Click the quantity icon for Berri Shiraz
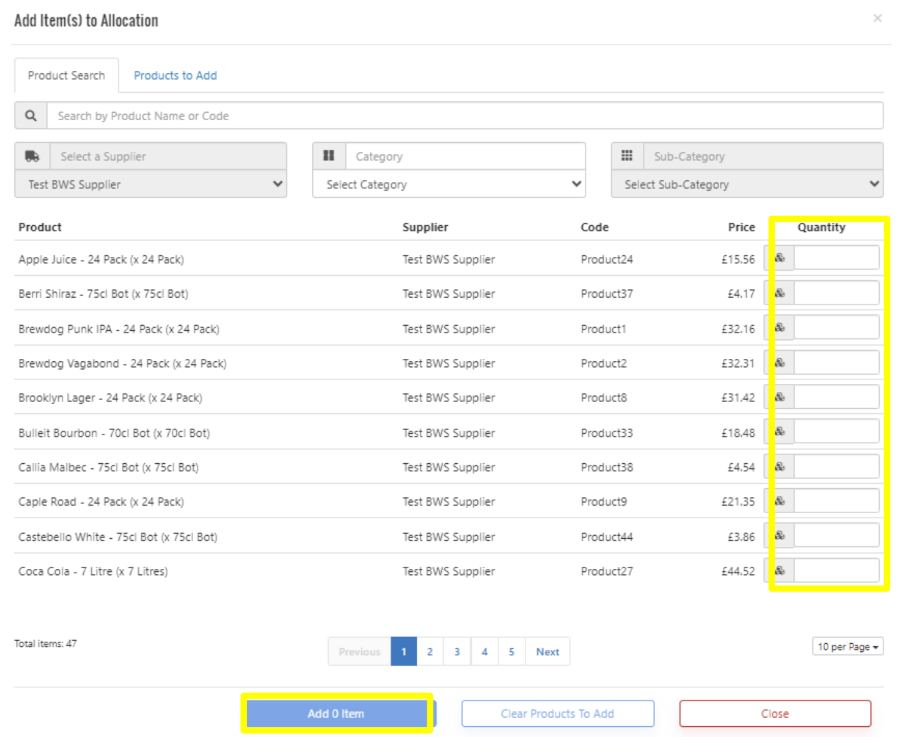The width and height of the screenshot is (917, 737). click(x=780, y=294)
